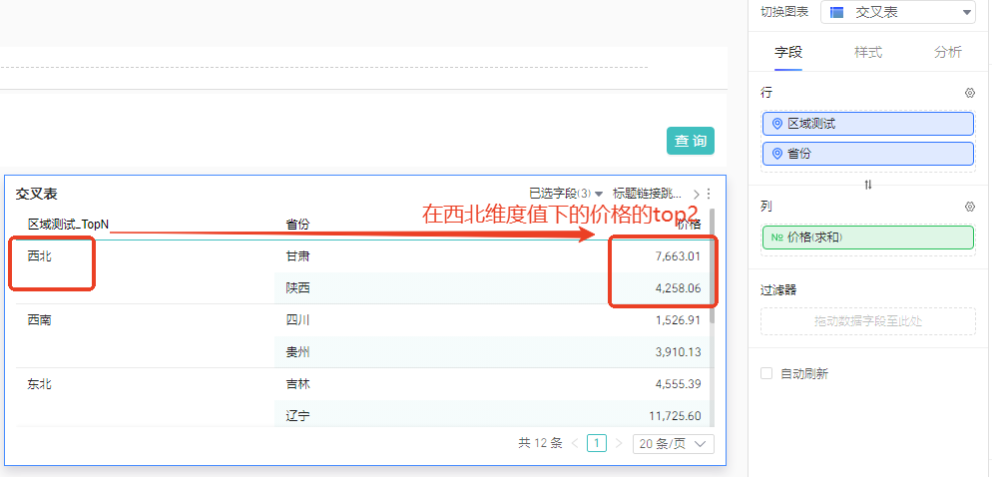Click the swap rows and columns icon
Image resolution: width=992 pixels, height=477 pixels.
pos(867,185)
